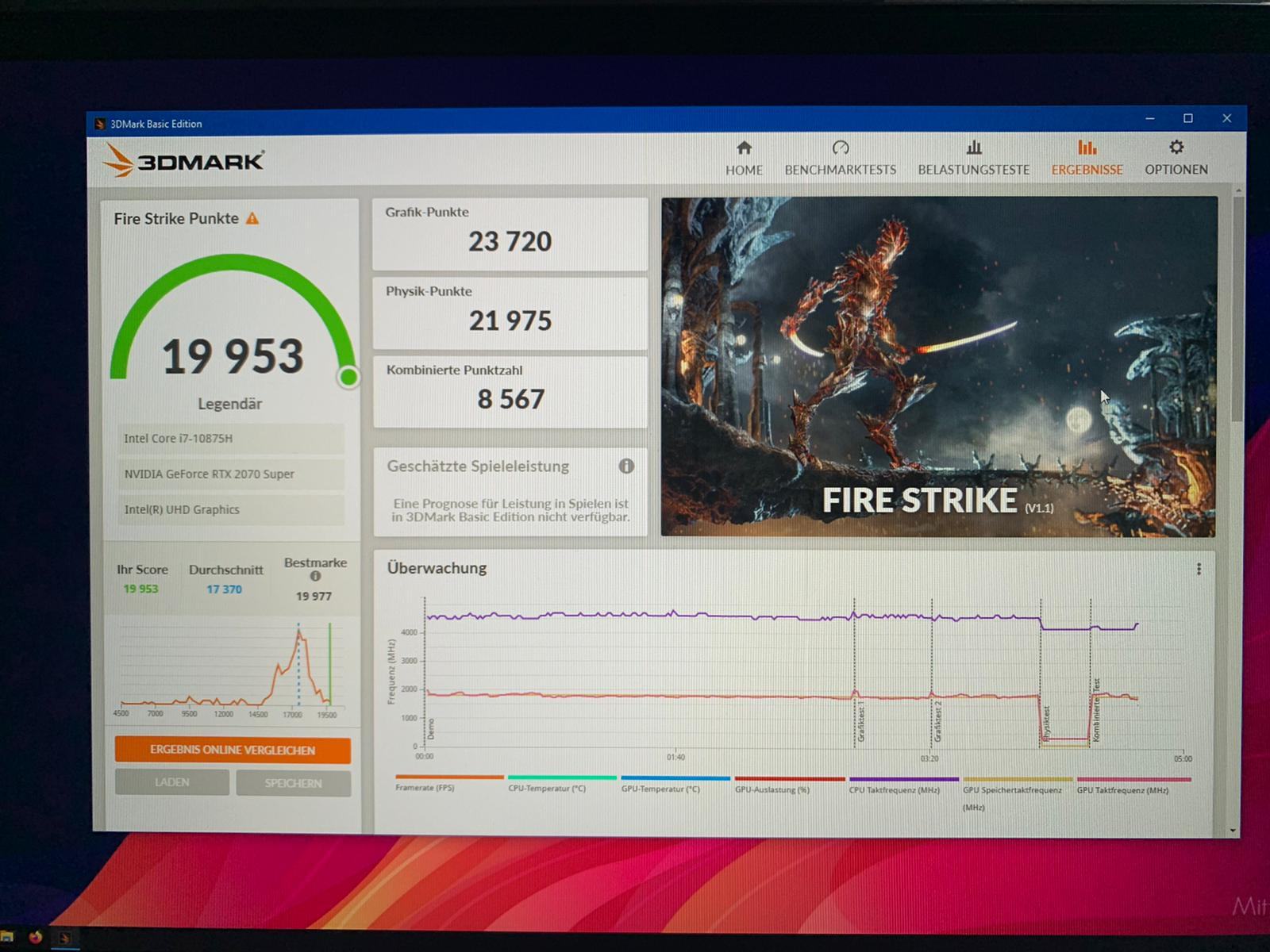The image size is (1270, 952).
Task: Click Kombinierte Punktzahl 8 567 score
Action: [510, 399]
